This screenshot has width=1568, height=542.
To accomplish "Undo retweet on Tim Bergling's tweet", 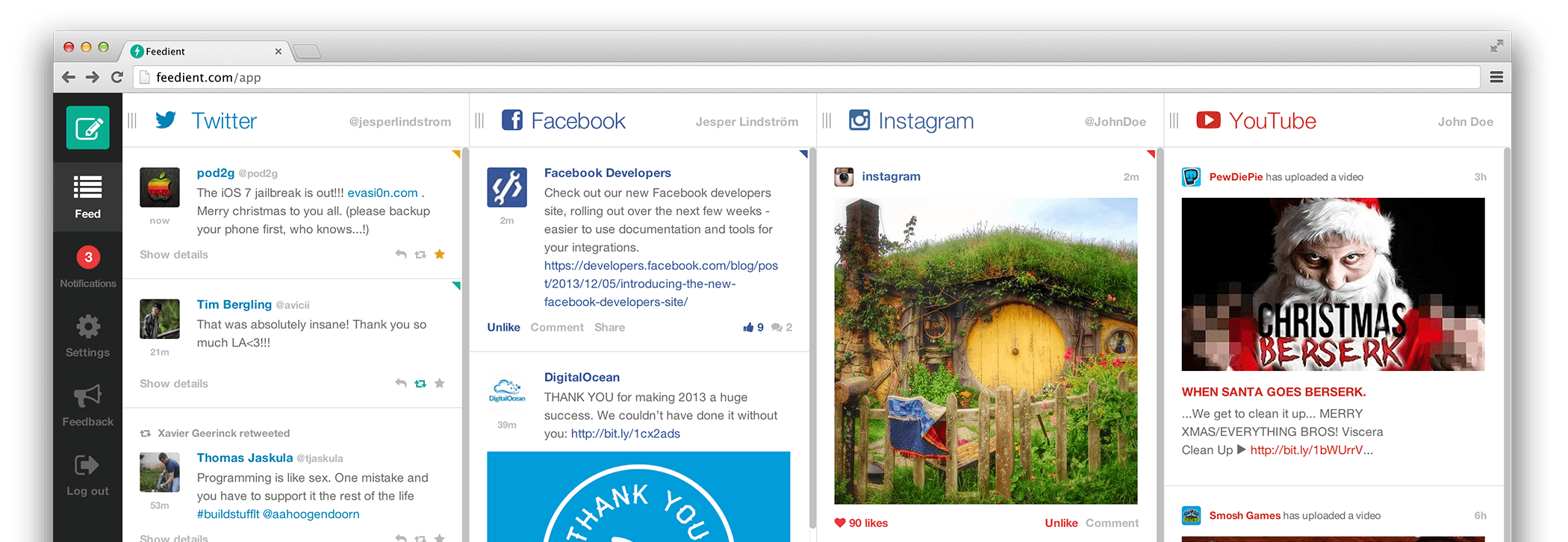I will point(420,384).
